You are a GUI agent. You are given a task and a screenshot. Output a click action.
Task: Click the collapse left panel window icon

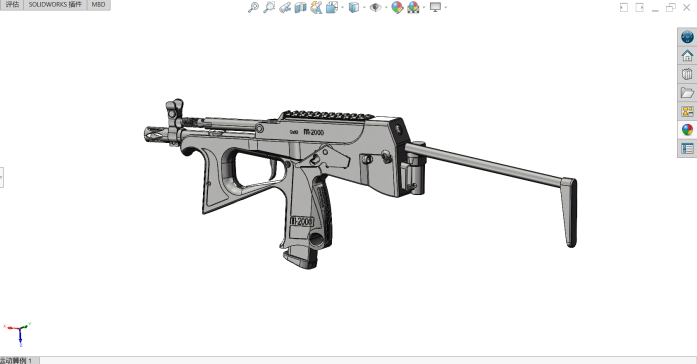pos(624,8)
